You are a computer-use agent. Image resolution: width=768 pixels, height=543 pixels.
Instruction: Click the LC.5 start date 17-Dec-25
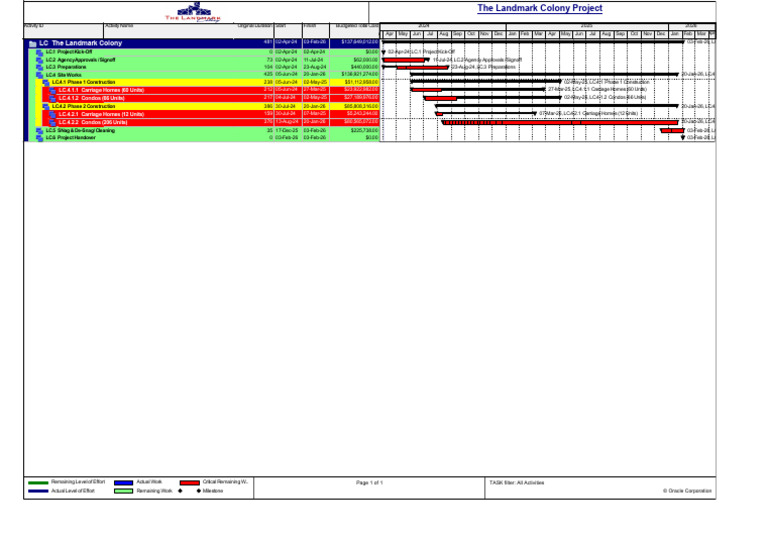click(287, 131)
